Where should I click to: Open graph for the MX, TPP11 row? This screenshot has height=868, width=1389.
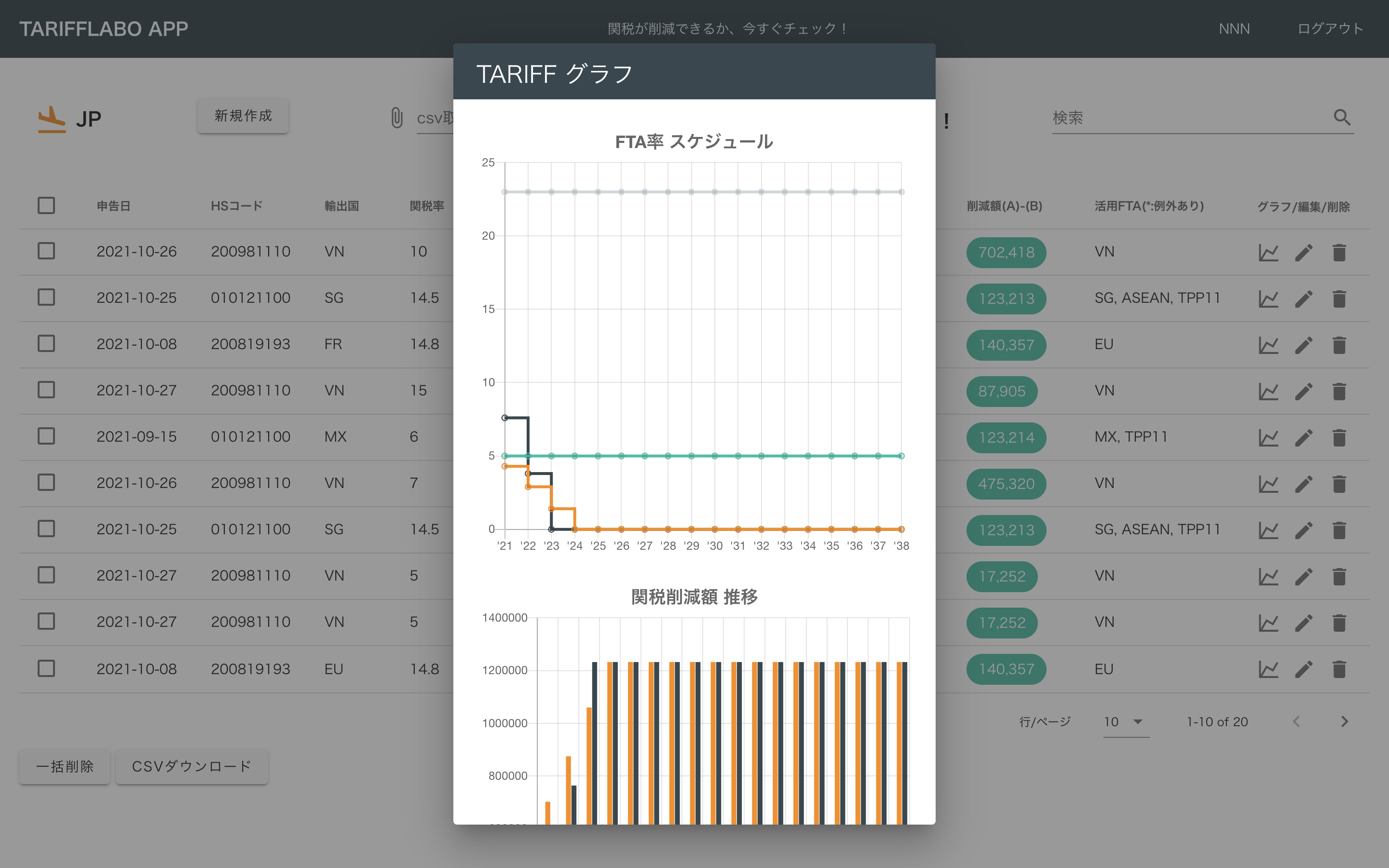pyautogui.click(x=1268, y=437)
